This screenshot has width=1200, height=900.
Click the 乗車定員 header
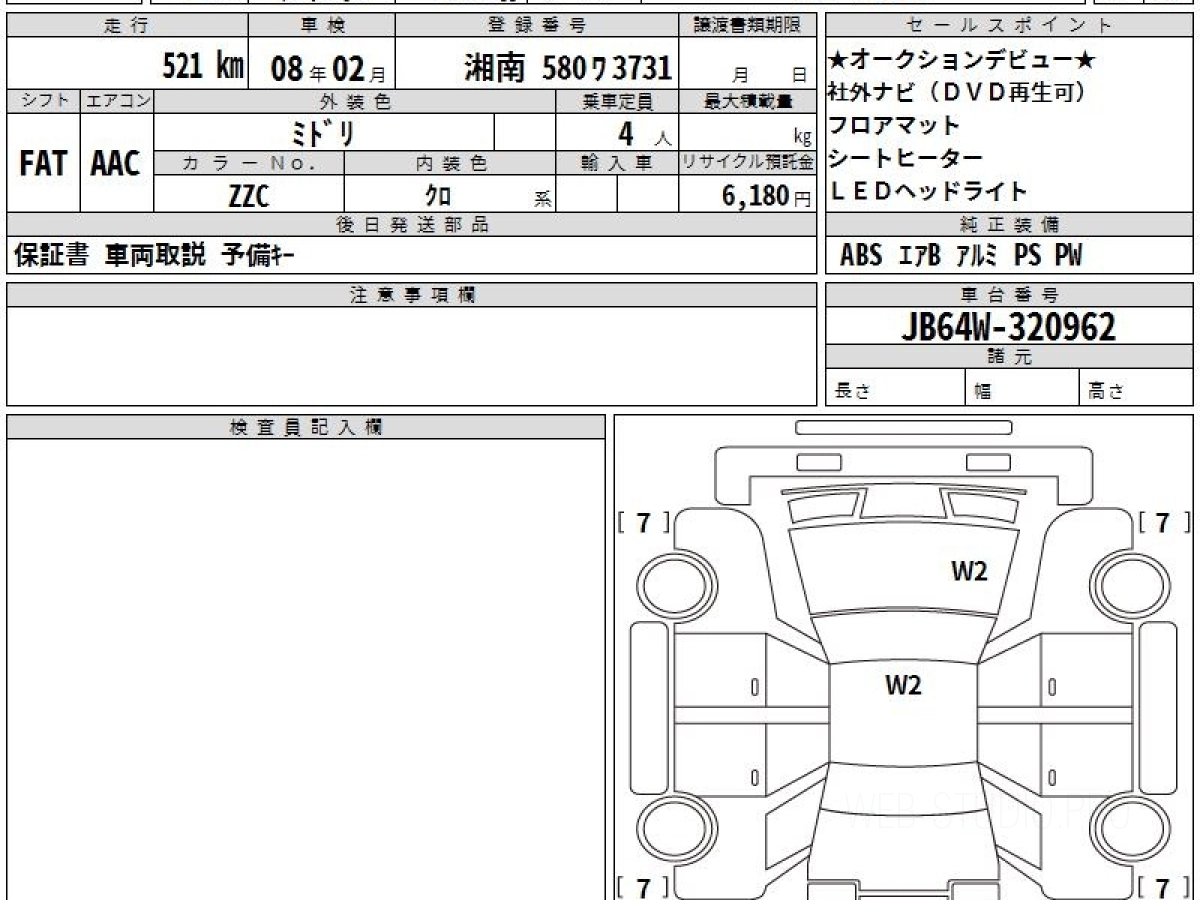point(617,101)
